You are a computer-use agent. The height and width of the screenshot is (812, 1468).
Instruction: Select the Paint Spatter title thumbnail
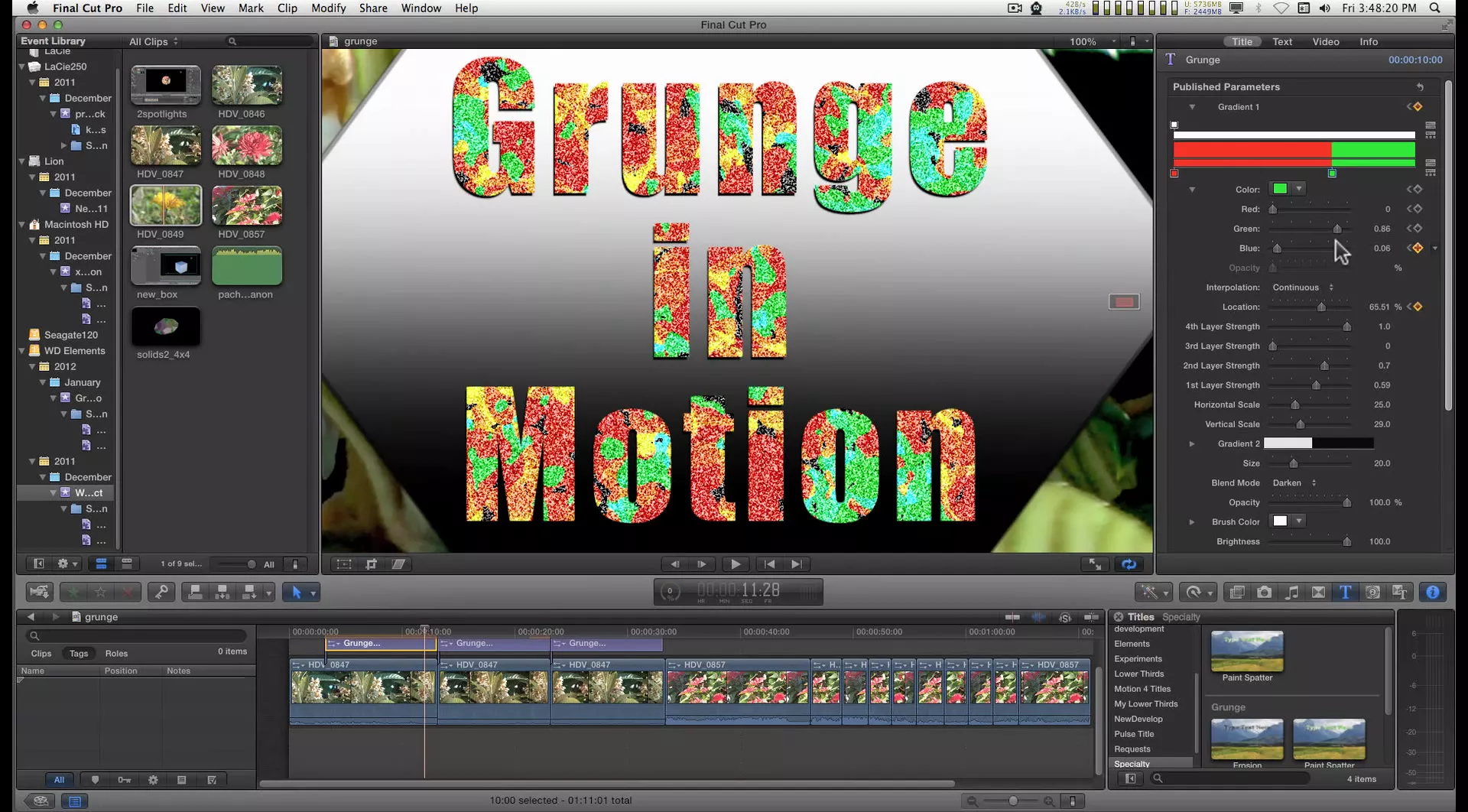[1247, 651]
